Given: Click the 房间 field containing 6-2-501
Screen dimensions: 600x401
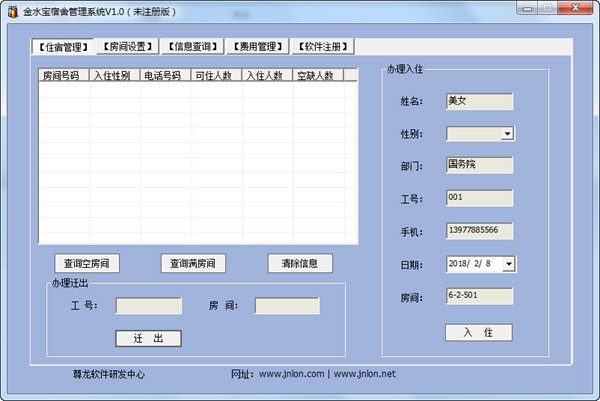Looking at the screenshot, I should [479, 296].
